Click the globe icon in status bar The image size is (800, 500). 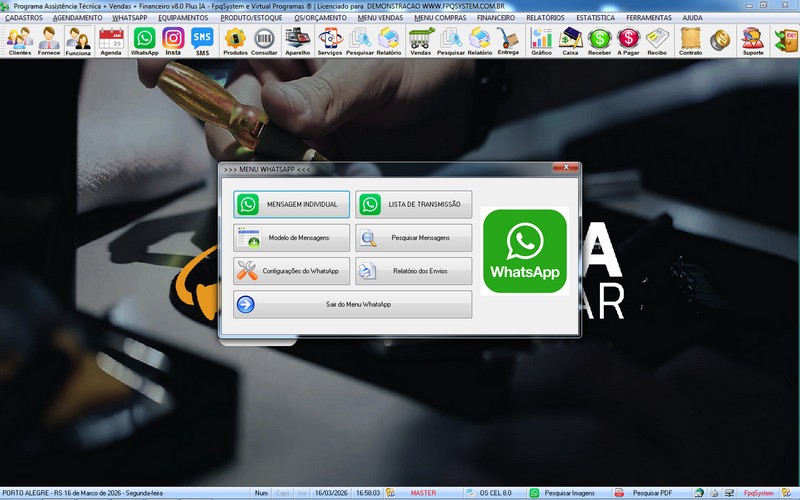click(699, 493)
